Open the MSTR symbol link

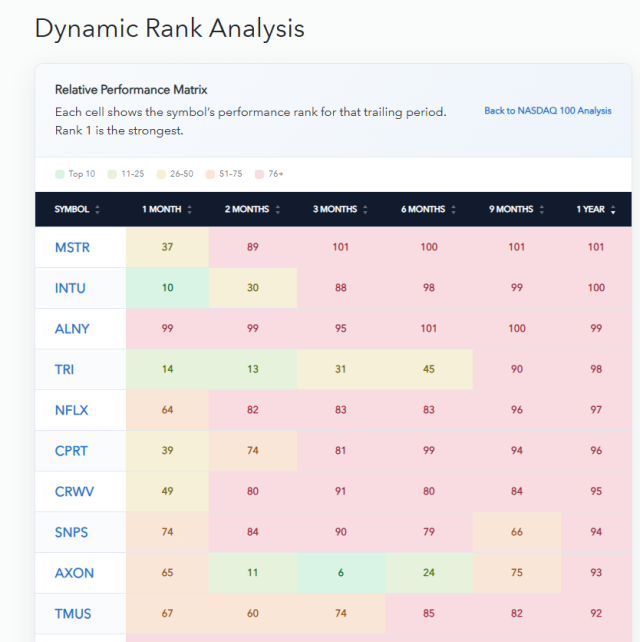pyautogui.click(x=72, y=247)
